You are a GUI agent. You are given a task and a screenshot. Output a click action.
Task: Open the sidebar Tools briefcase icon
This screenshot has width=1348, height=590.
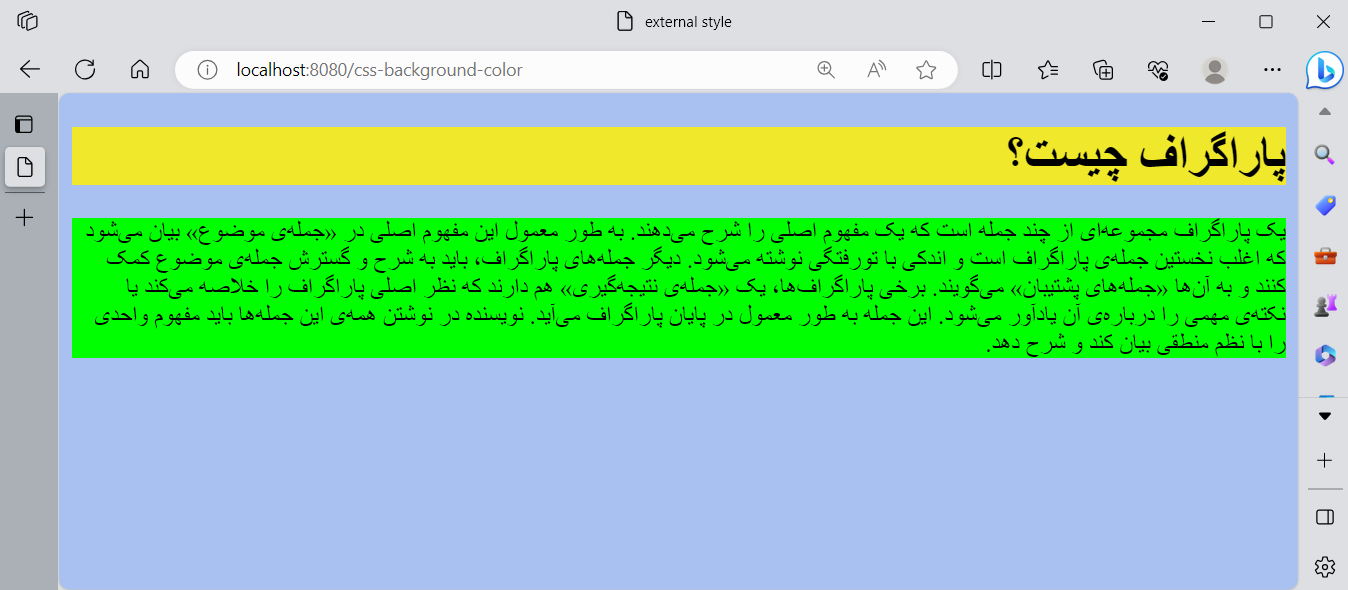tap(1325, 255)
